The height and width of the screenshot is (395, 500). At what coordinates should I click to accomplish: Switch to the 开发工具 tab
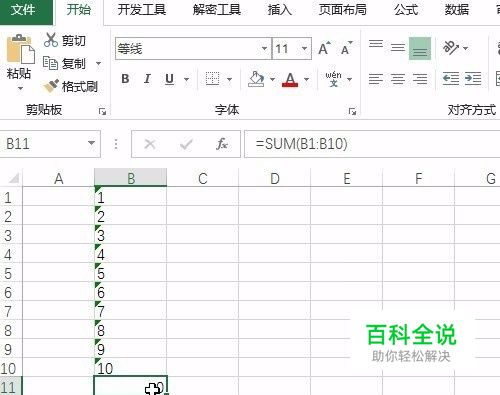click(142, 10)
